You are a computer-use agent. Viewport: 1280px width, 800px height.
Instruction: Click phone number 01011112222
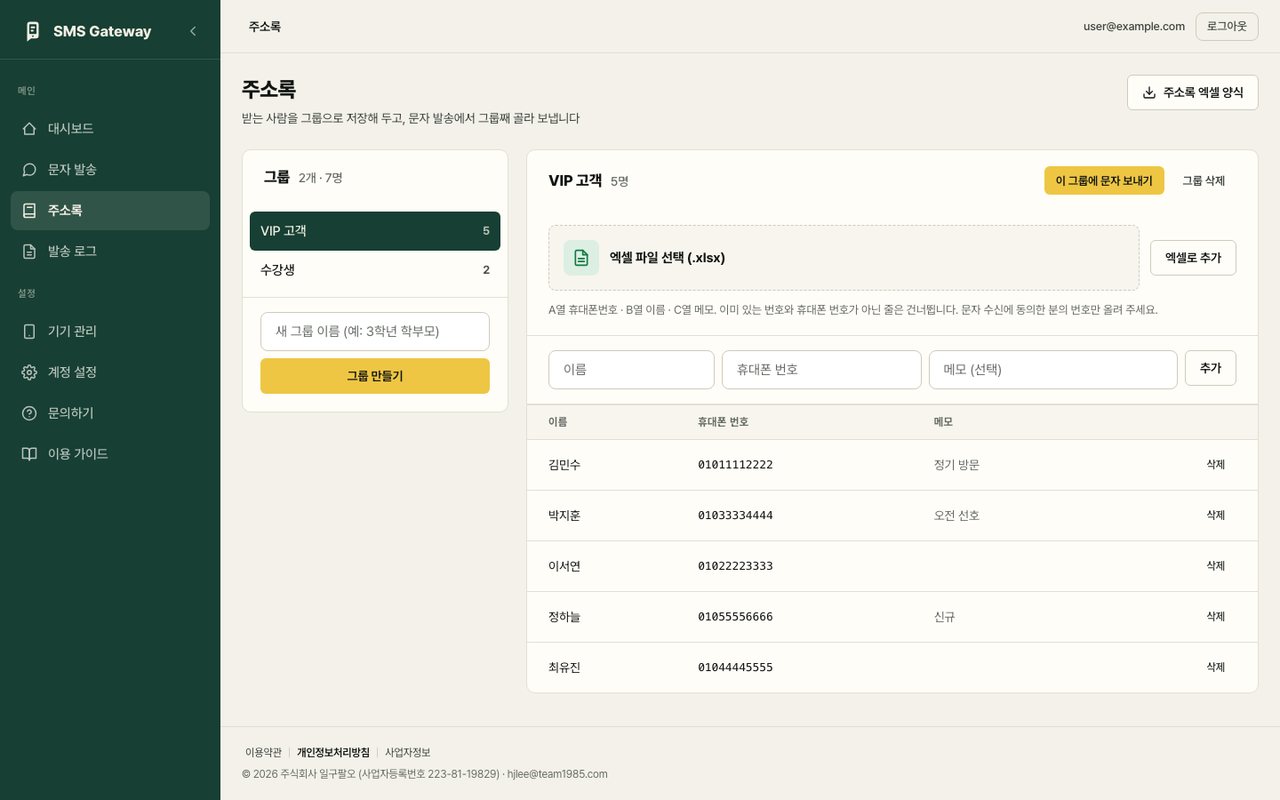(x=735, y=465)
